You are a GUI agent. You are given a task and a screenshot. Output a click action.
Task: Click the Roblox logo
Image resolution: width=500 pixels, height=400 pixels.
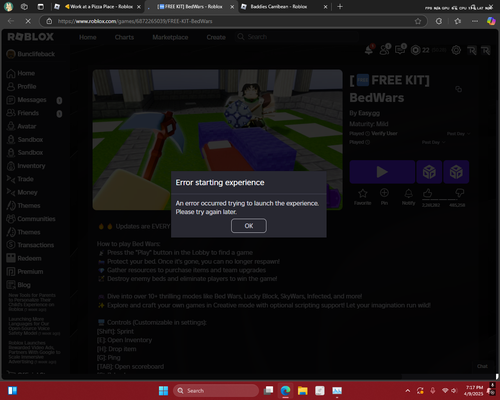(30, 37)
